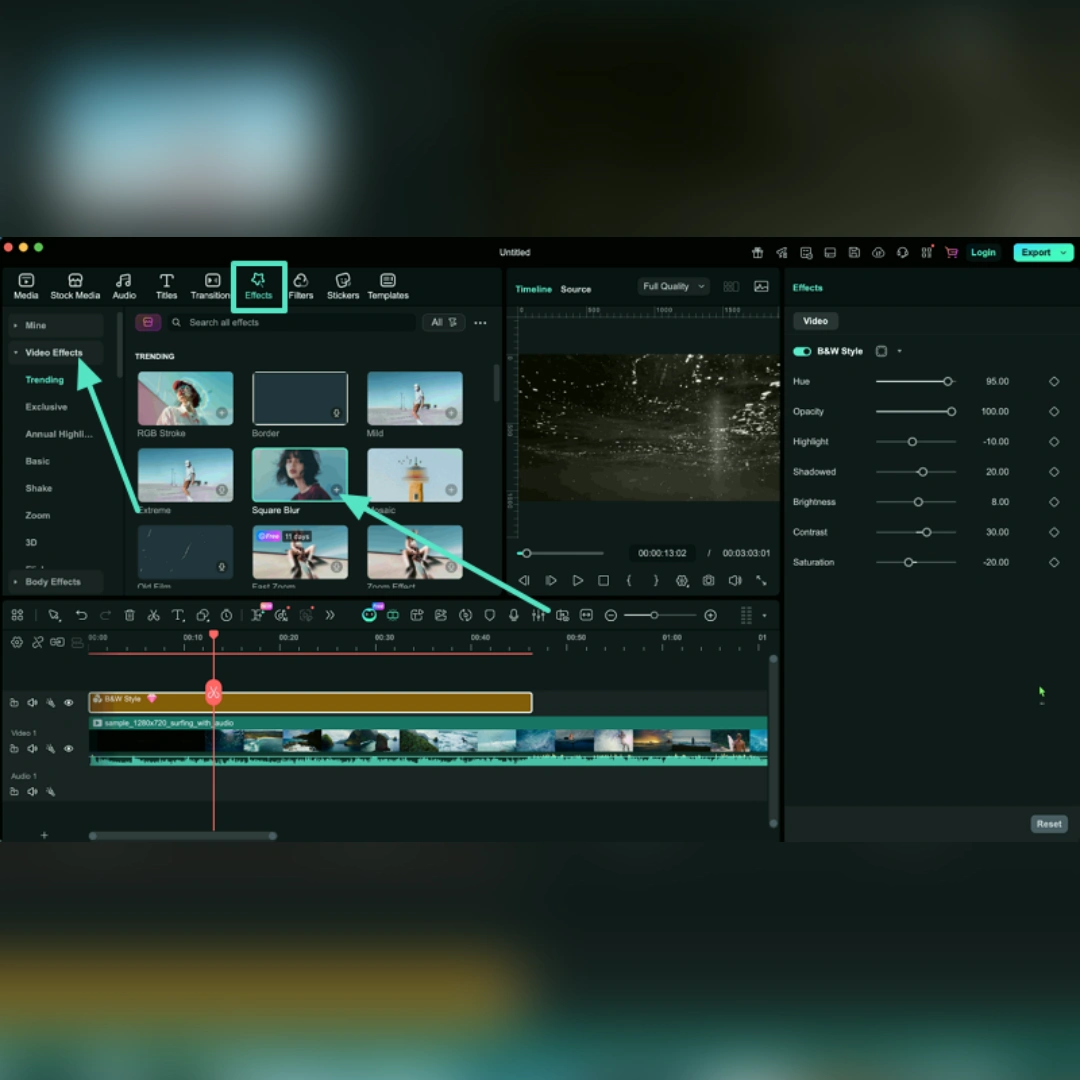Screen dimensions: 1080x1080
Task: Switch to the Audio tab
Action: click(124, 286)
